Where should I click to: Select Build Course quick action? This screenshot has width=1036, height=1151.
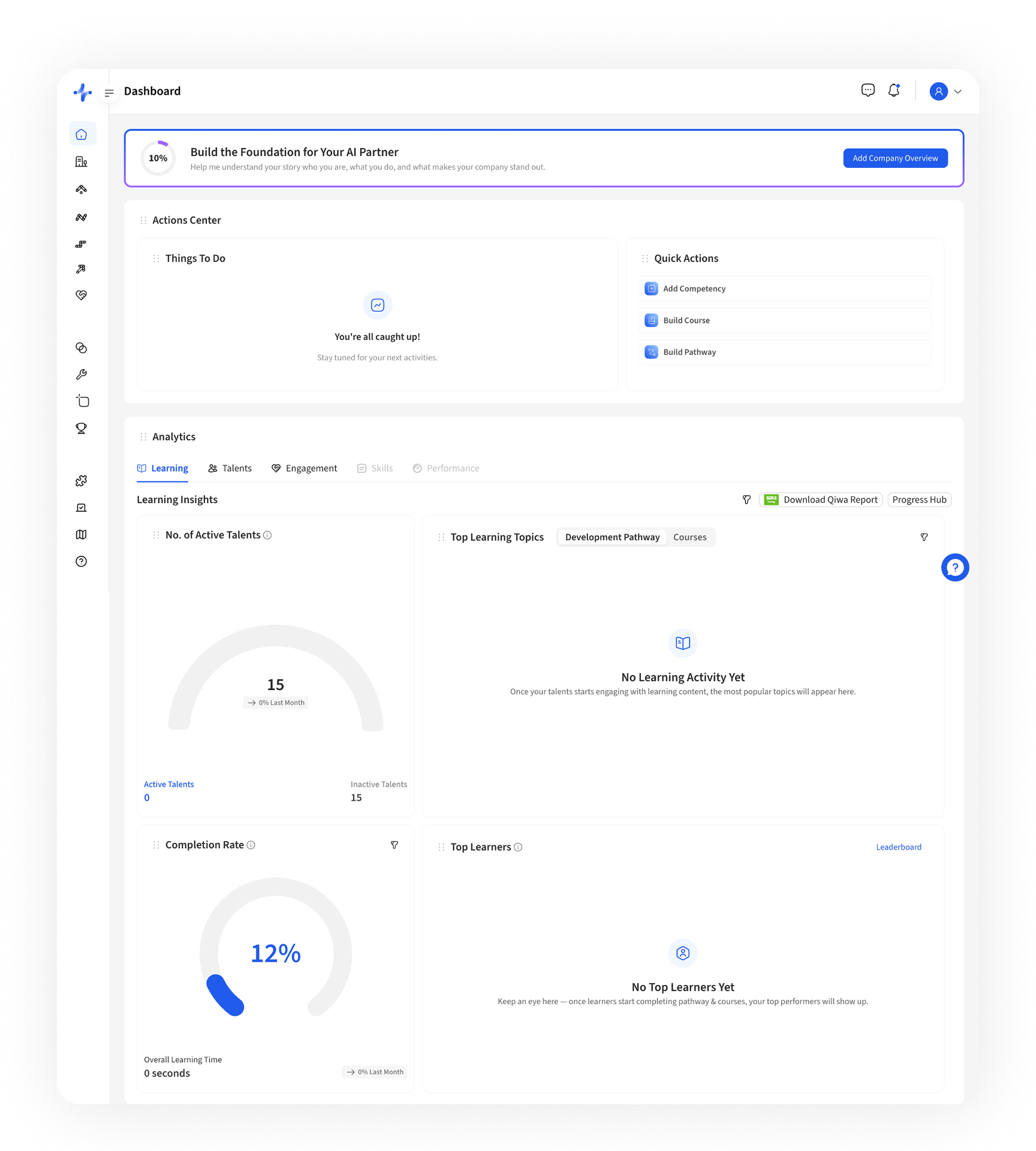[x=785, y=321]
